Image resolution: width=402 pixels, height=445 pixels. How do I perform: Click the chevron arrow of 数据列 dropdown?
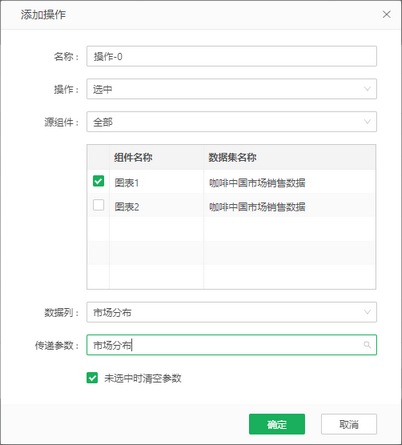coord(367,312)
